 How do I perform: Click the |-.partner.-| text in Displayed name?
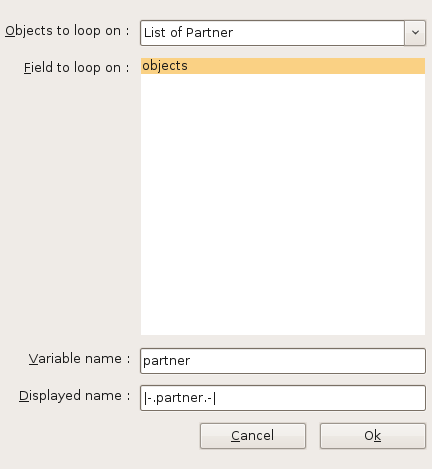(x=180, y=398)
